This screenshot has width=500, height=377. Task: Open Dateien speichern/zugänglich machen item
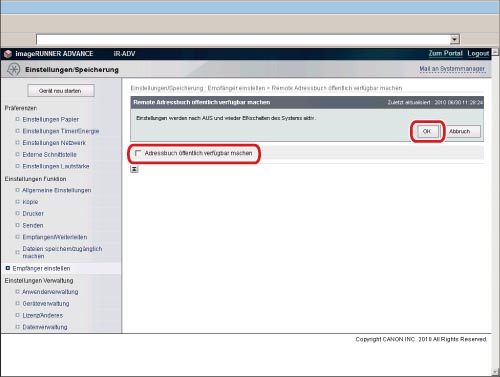click(62, 252)
